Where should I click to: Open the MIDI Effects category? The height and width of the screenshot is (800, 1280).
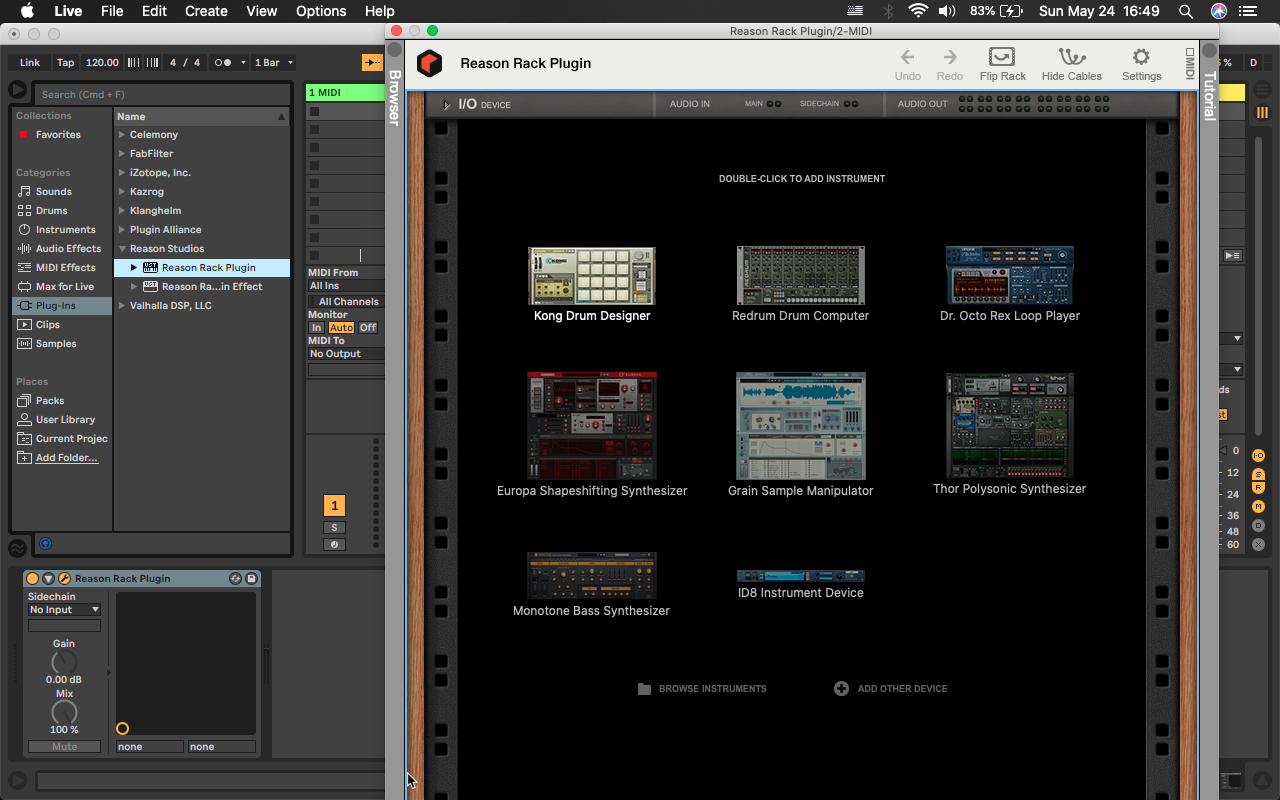[66, 268]
